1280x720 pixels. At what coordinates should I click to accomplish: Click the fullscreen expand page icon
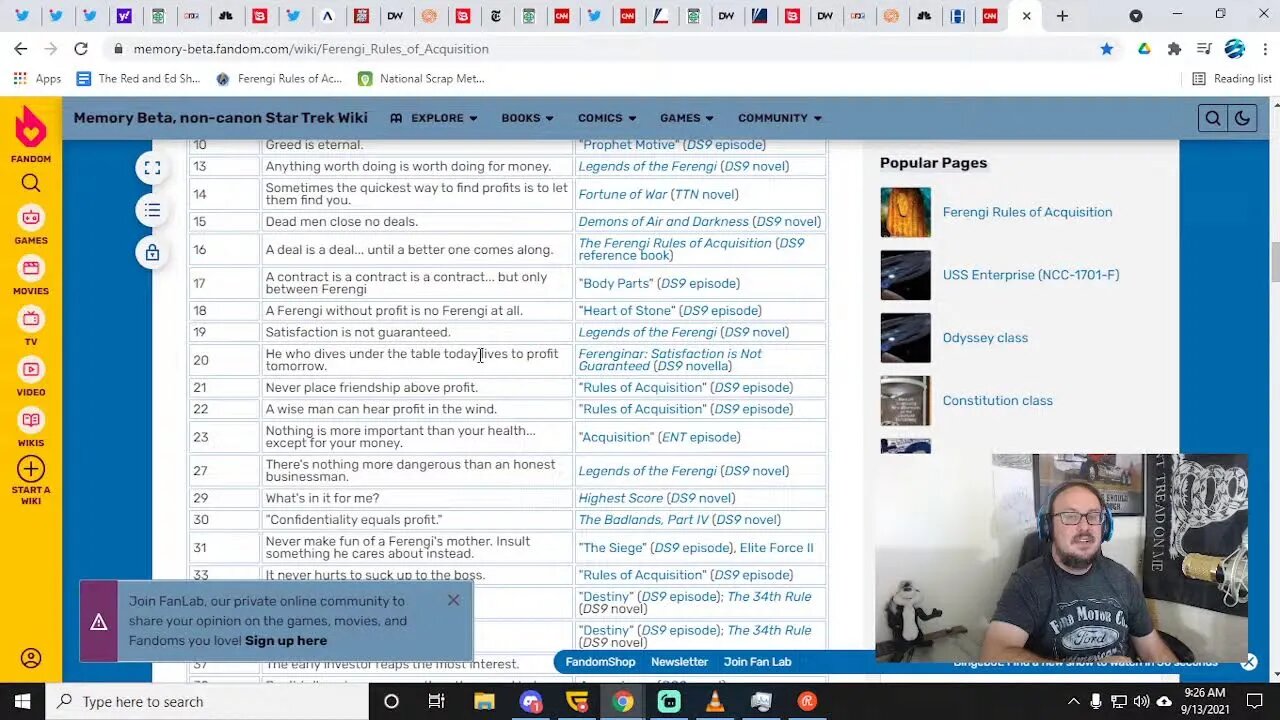pos(152,168)
